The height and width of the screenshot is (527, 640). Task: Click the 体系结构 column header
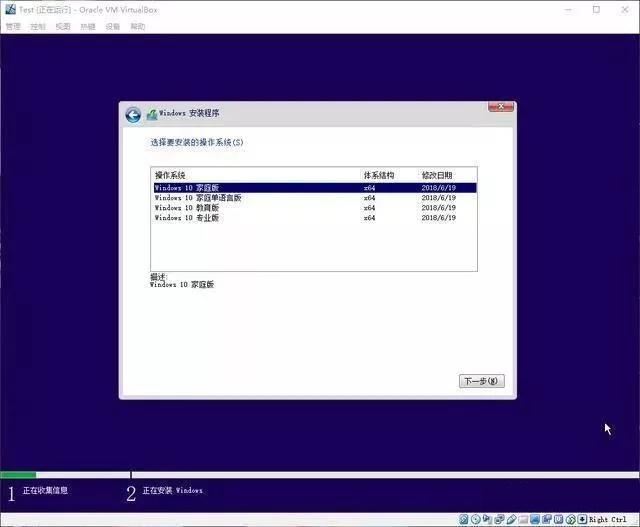[x=379, y=176]
